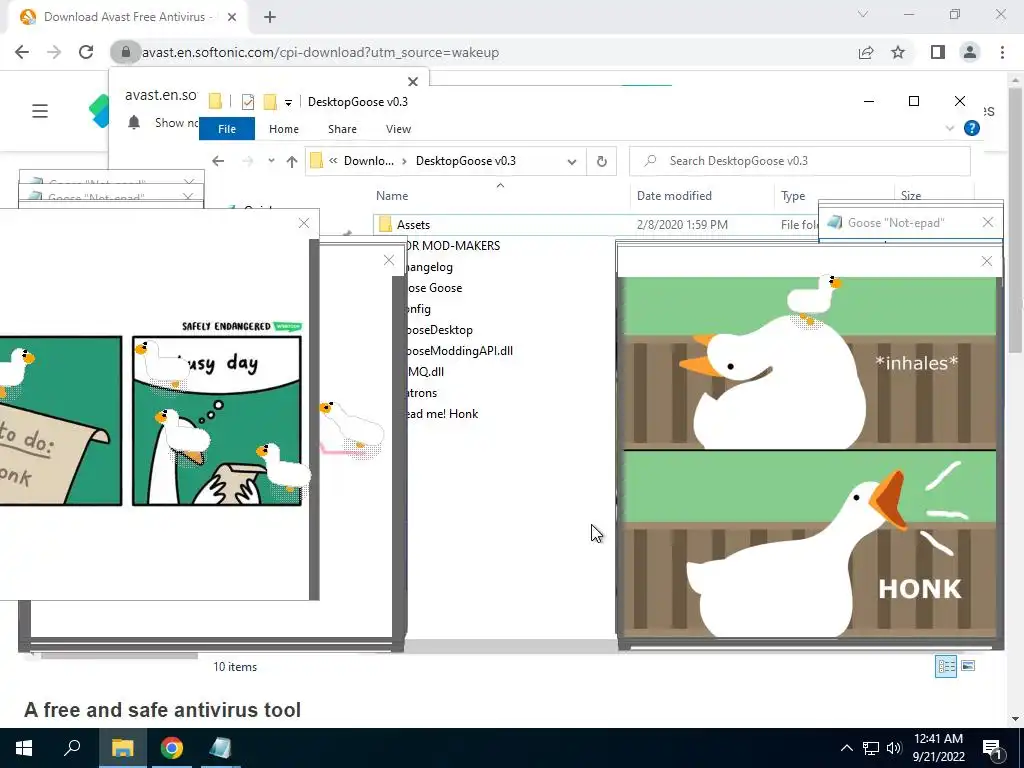The image size is (1024, 768).
Task: Click New Folder icon in Explorer quick toolbar
Action: tap(270, 102)
